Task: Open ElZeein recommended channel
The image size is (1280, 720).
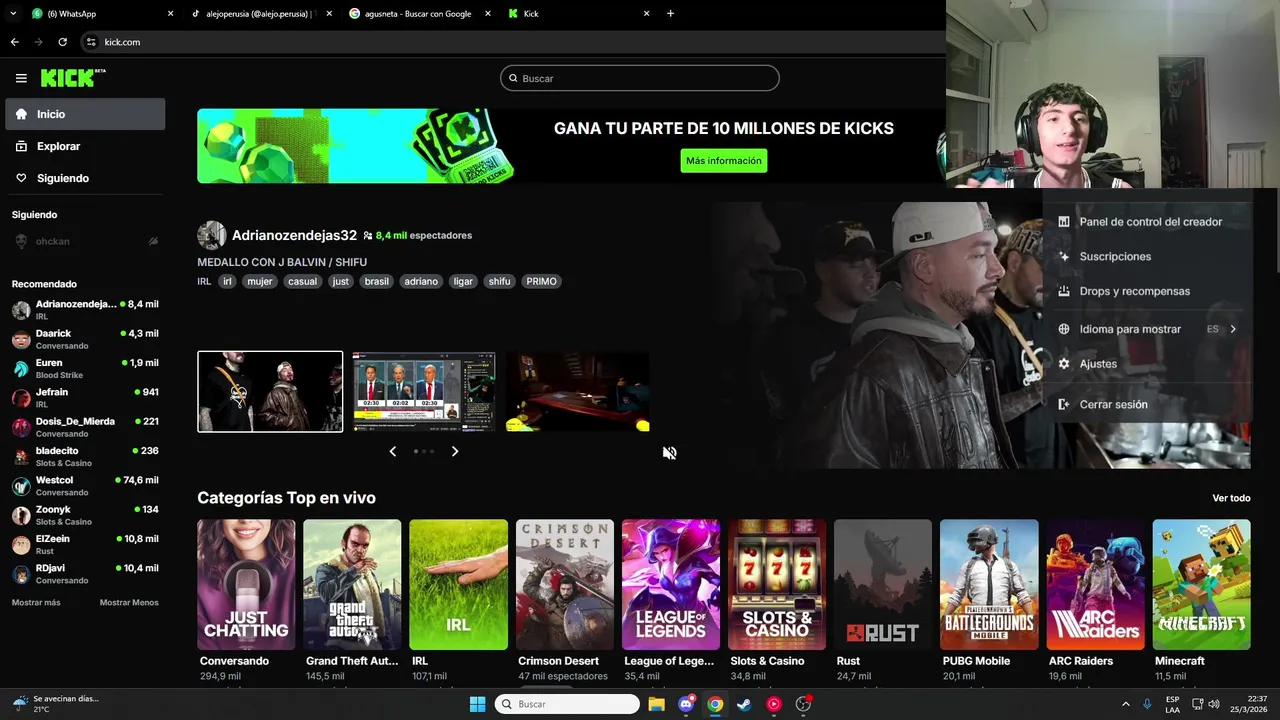Action: (85, 544)
